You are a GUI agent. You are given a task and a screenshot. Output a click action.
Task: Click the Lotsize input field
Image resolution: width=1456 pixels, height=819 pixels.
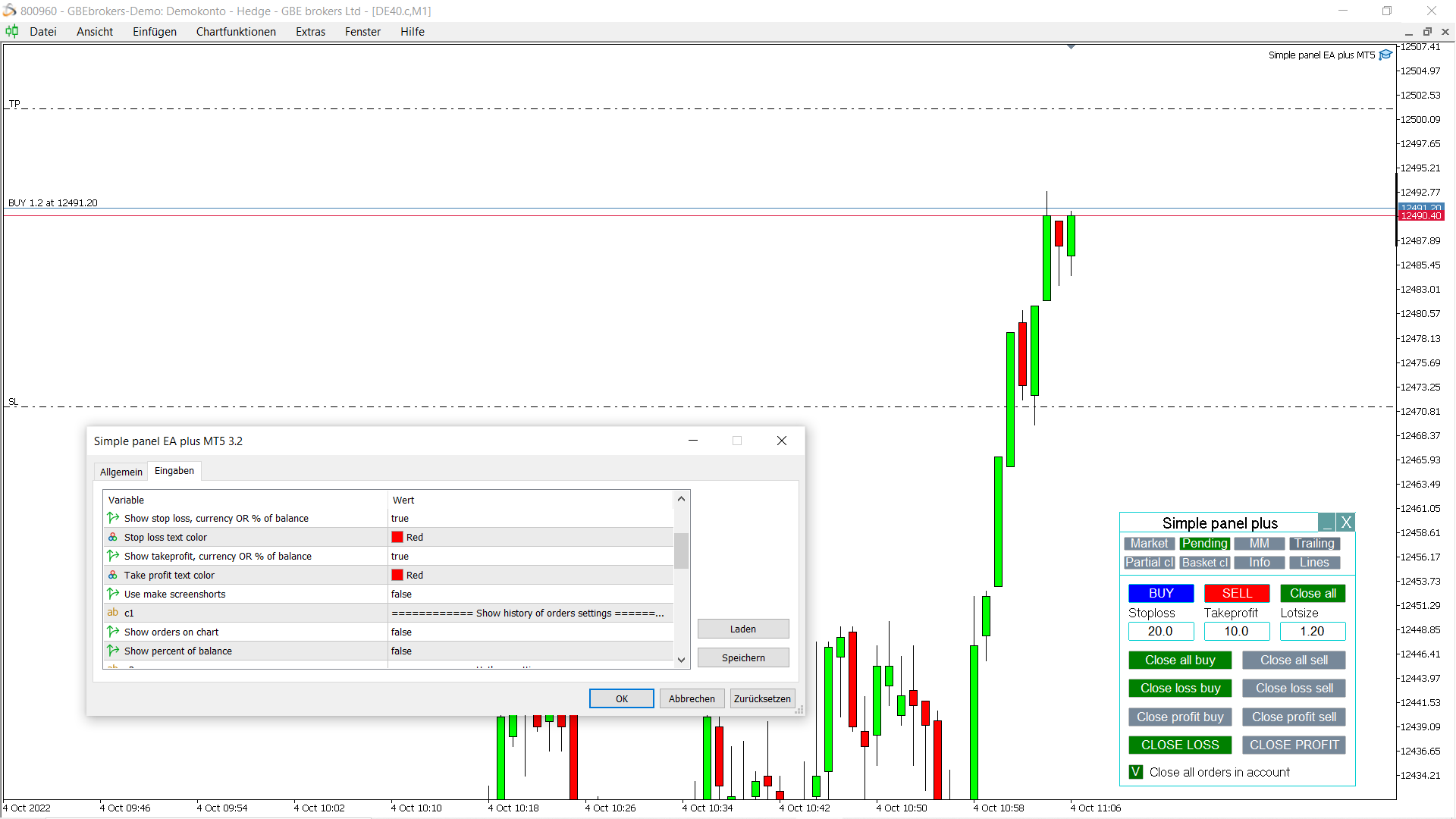click(x=1313, y=631)
